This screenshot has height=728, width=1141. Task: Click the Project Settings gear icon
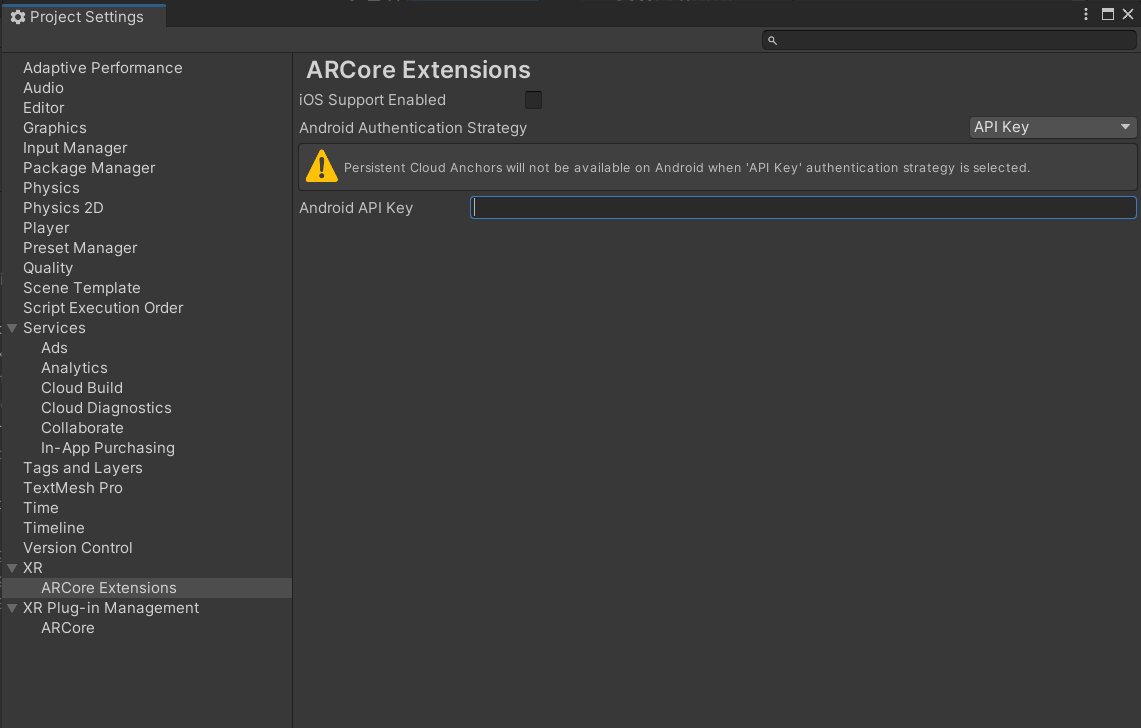[18, 17]
